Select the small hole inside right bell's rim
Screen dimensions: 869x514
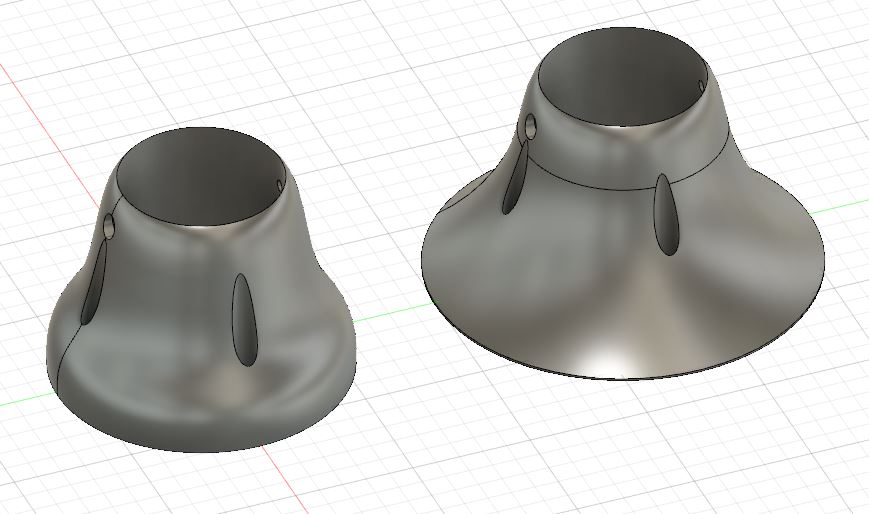tap(702, 86)
